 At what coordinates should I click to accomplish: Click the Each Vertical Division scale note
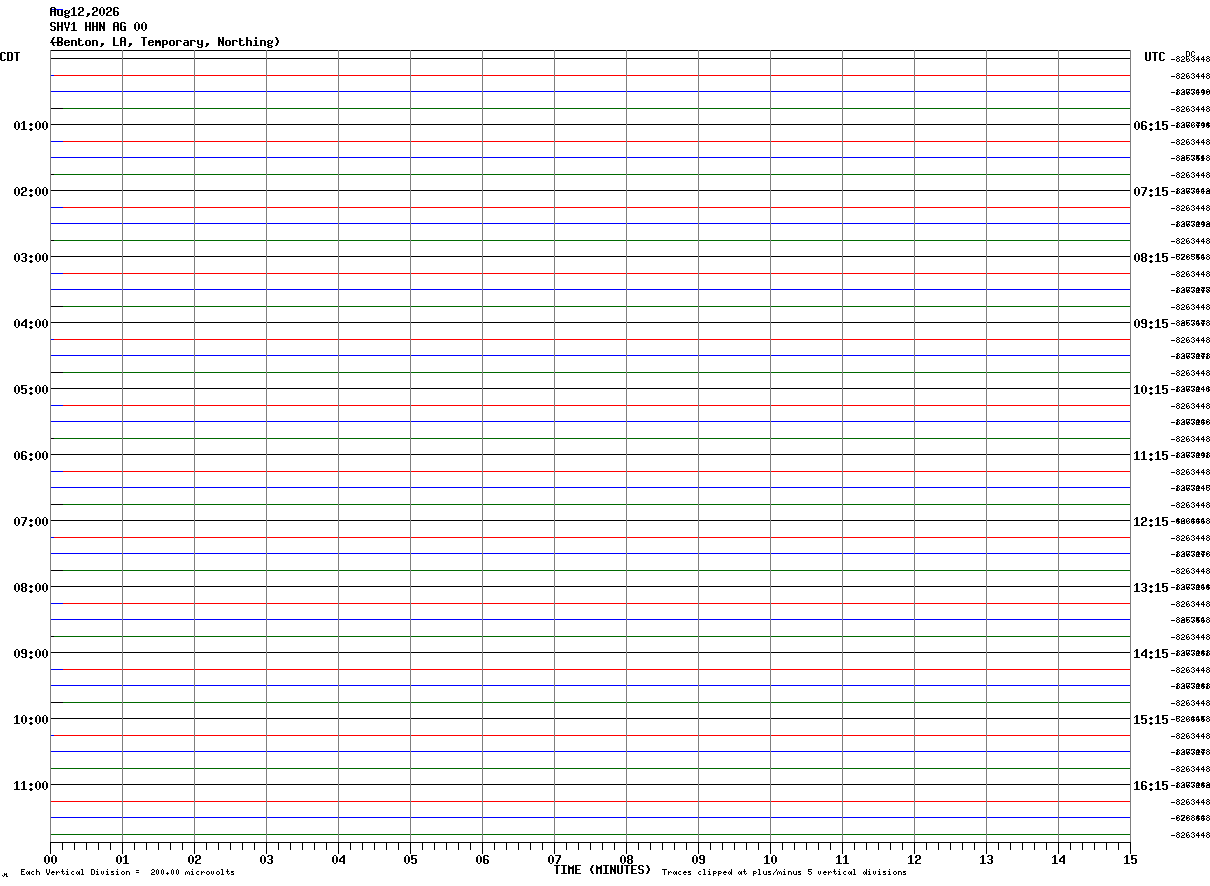[127, 872]
